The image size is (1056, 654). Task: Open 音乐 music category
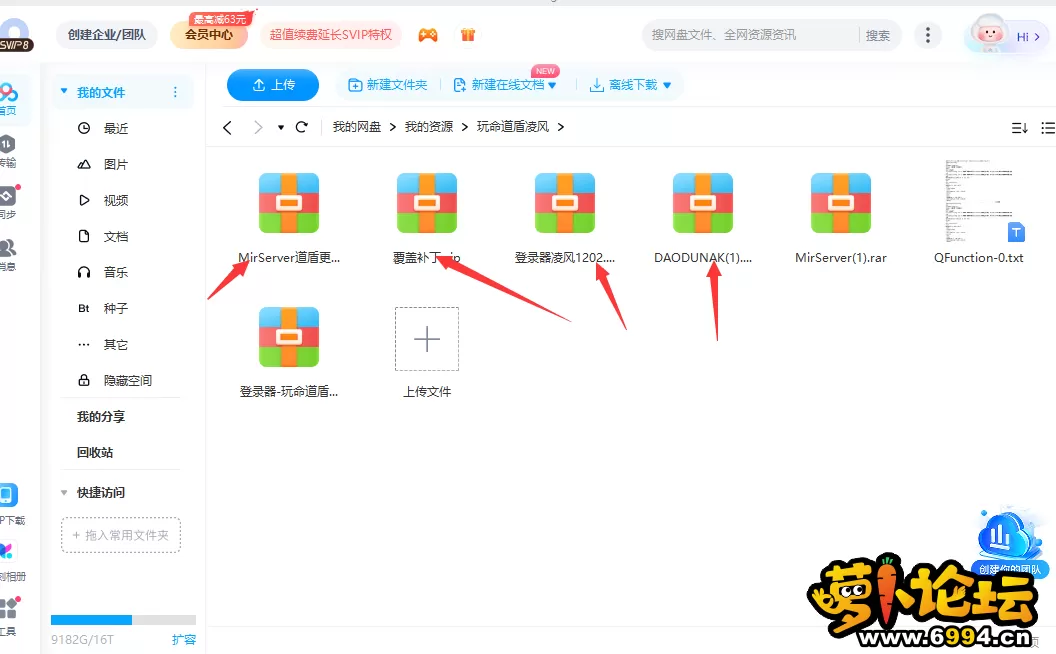click(x=116, y=272)
